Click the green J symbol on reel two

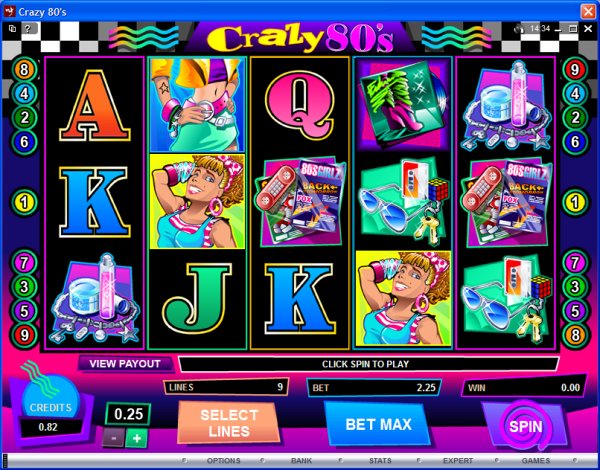[x=197, y=299]
